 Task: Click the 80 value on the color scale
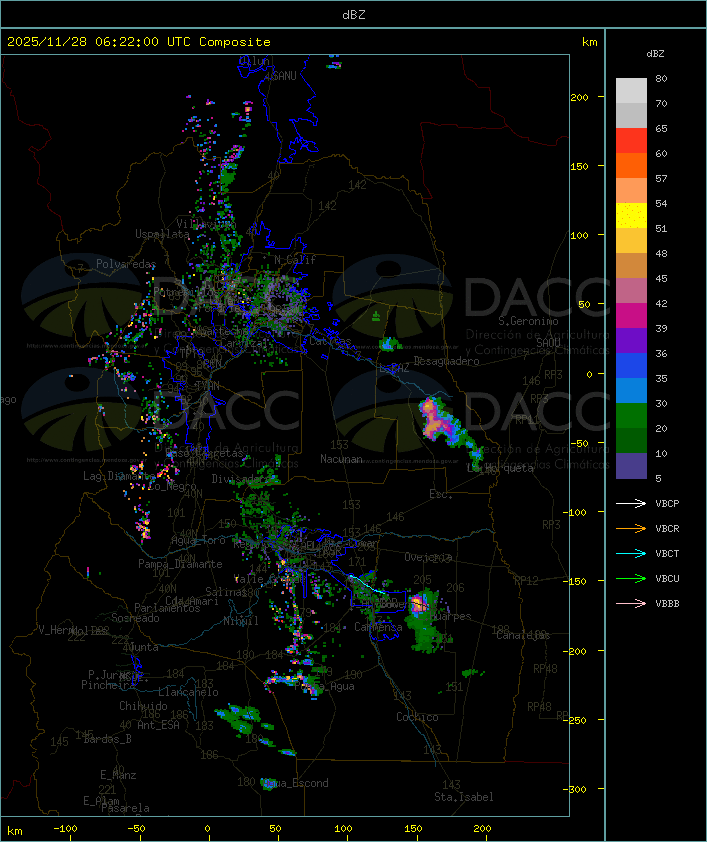(661, 78)
